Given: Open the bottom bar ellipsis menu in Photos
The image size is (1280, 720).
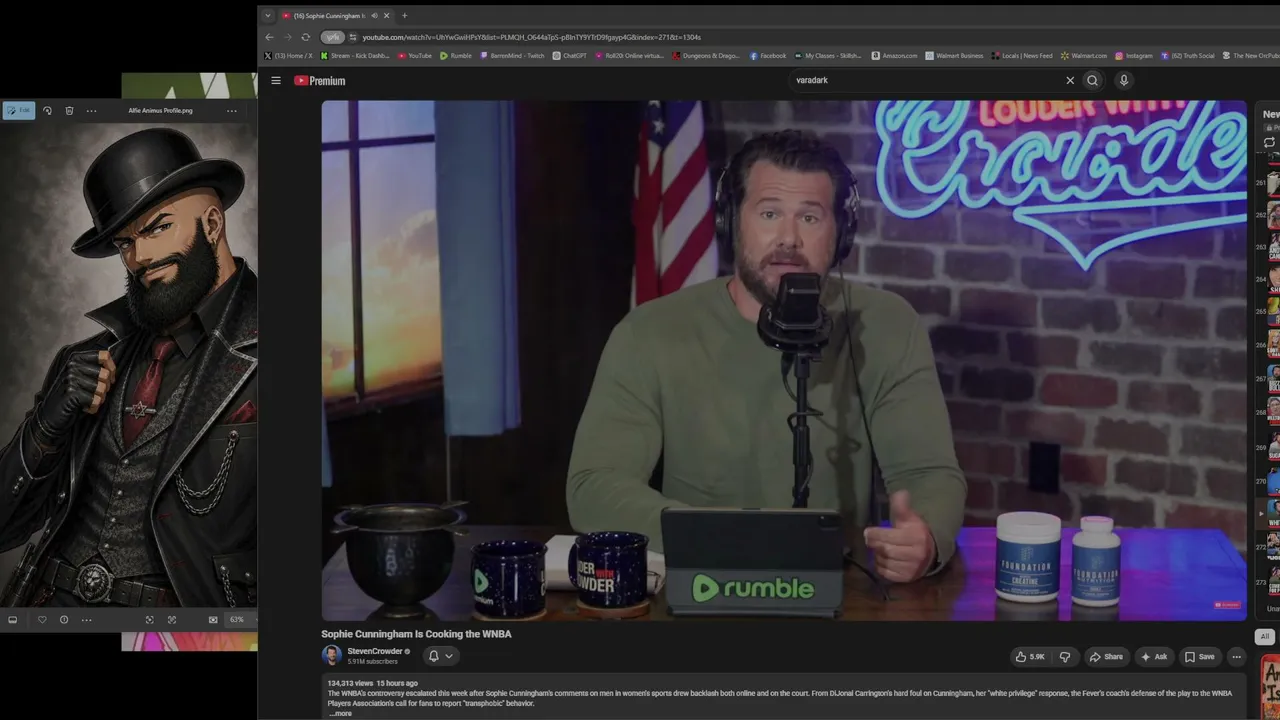Looking at the screenshot, I should click(x=86, y=620).
